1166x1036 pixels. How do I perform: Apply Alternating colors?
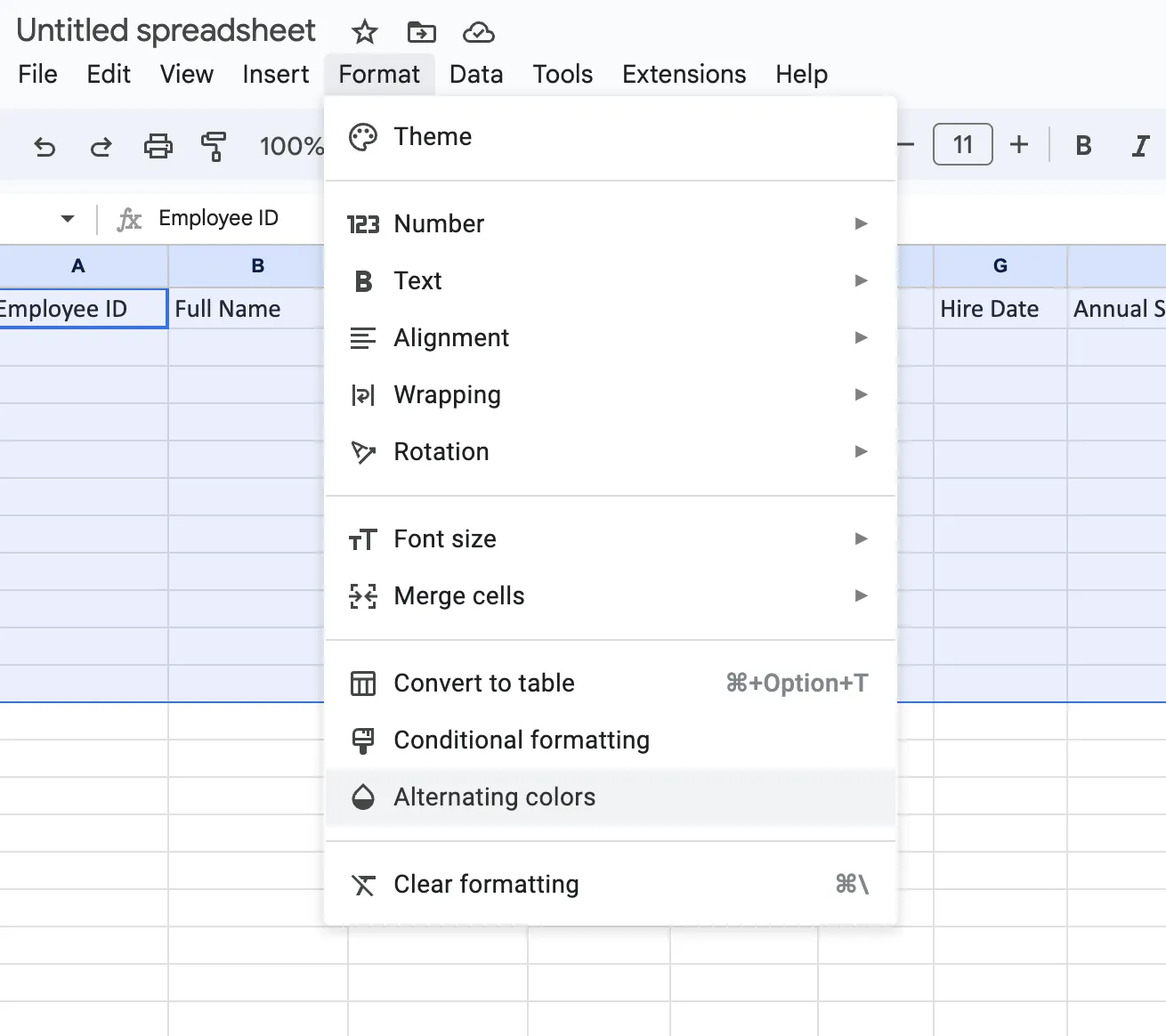point(611,797)
